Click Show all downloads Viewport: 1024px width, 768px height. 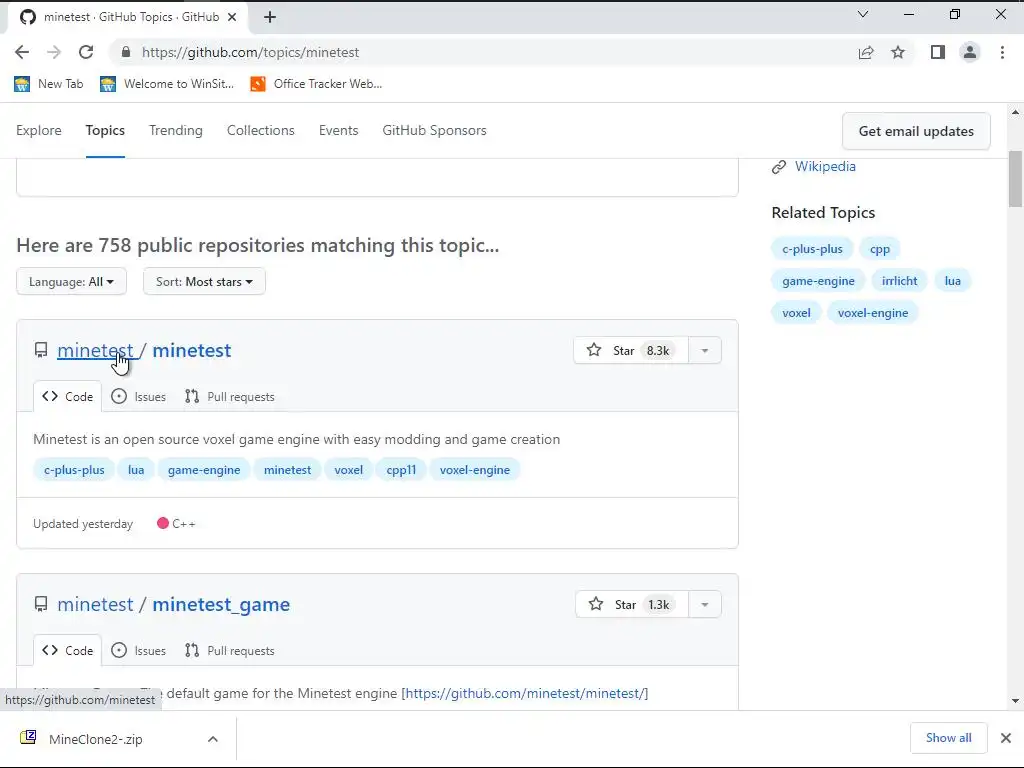tap(948, 738)
